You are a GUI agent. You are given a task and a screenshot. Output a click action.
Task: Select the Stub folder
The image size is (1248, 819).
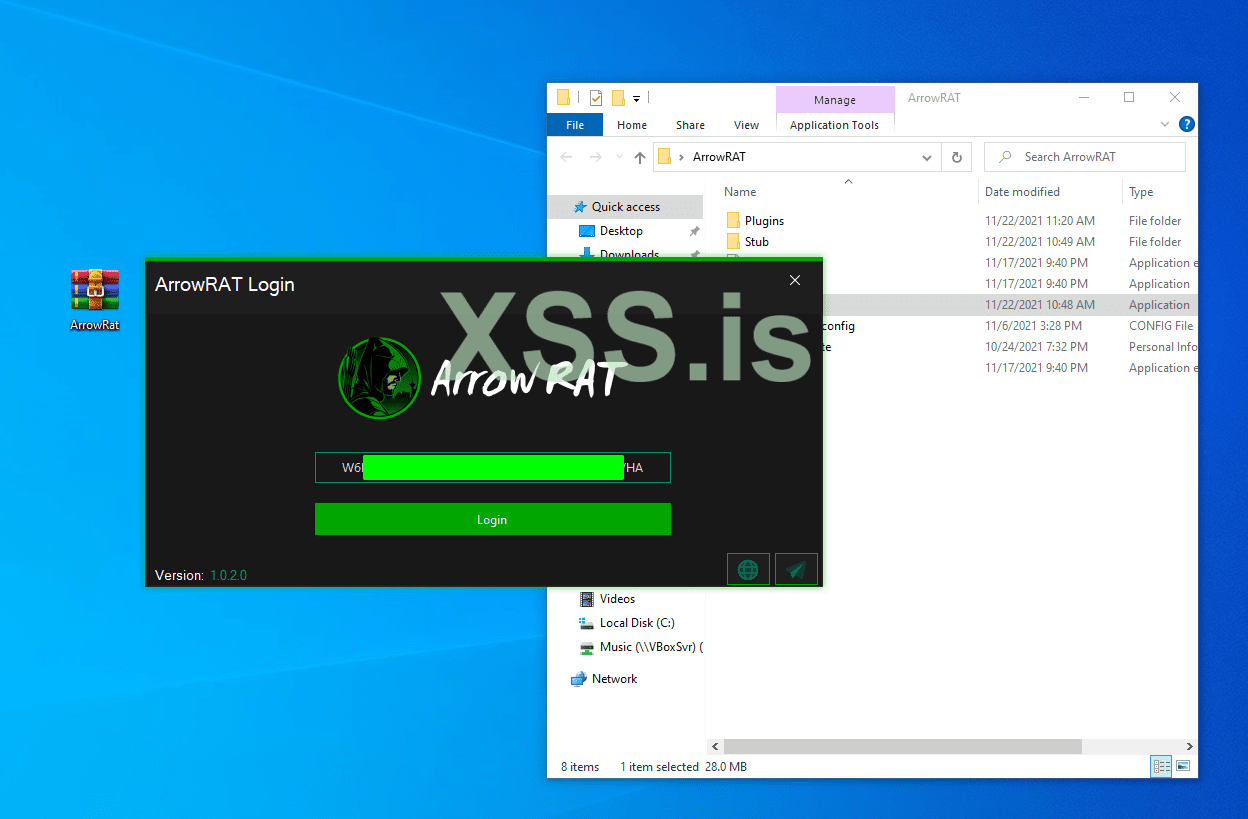point(757,242)
